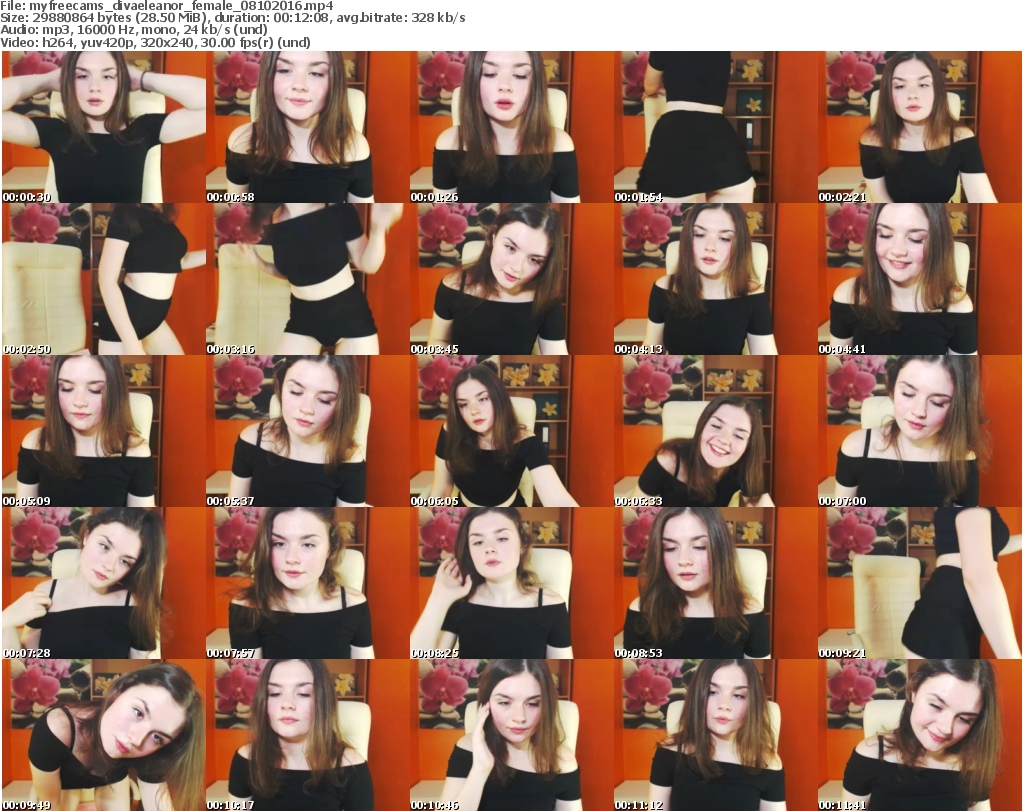
Task: Click the thumbnail timestamped 00:11:12
Action: click(715, 735)
